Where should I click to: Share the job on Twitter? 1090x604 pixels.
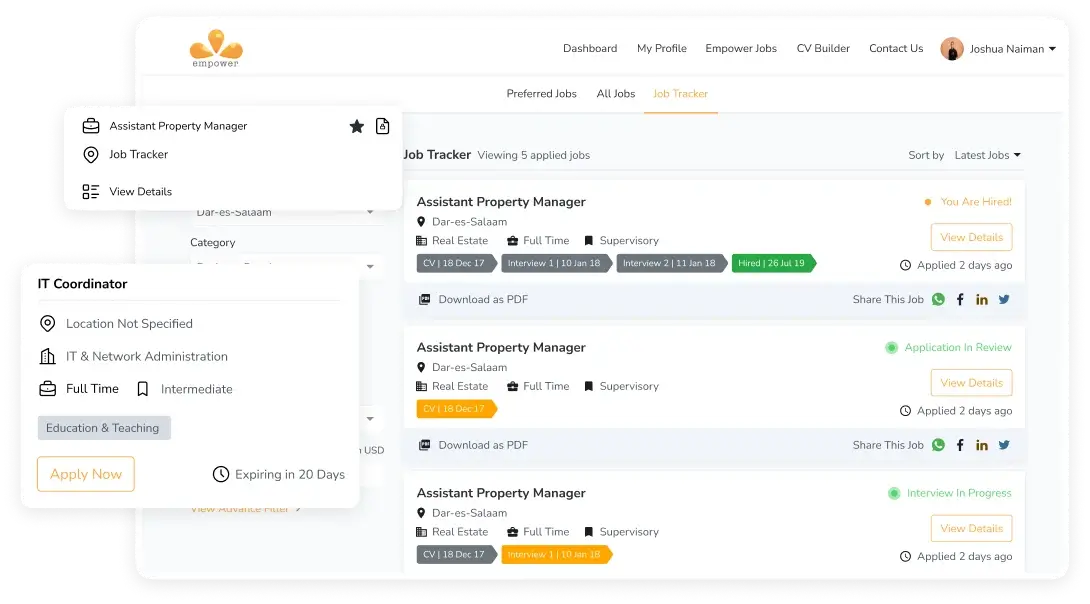[1003, 299]
